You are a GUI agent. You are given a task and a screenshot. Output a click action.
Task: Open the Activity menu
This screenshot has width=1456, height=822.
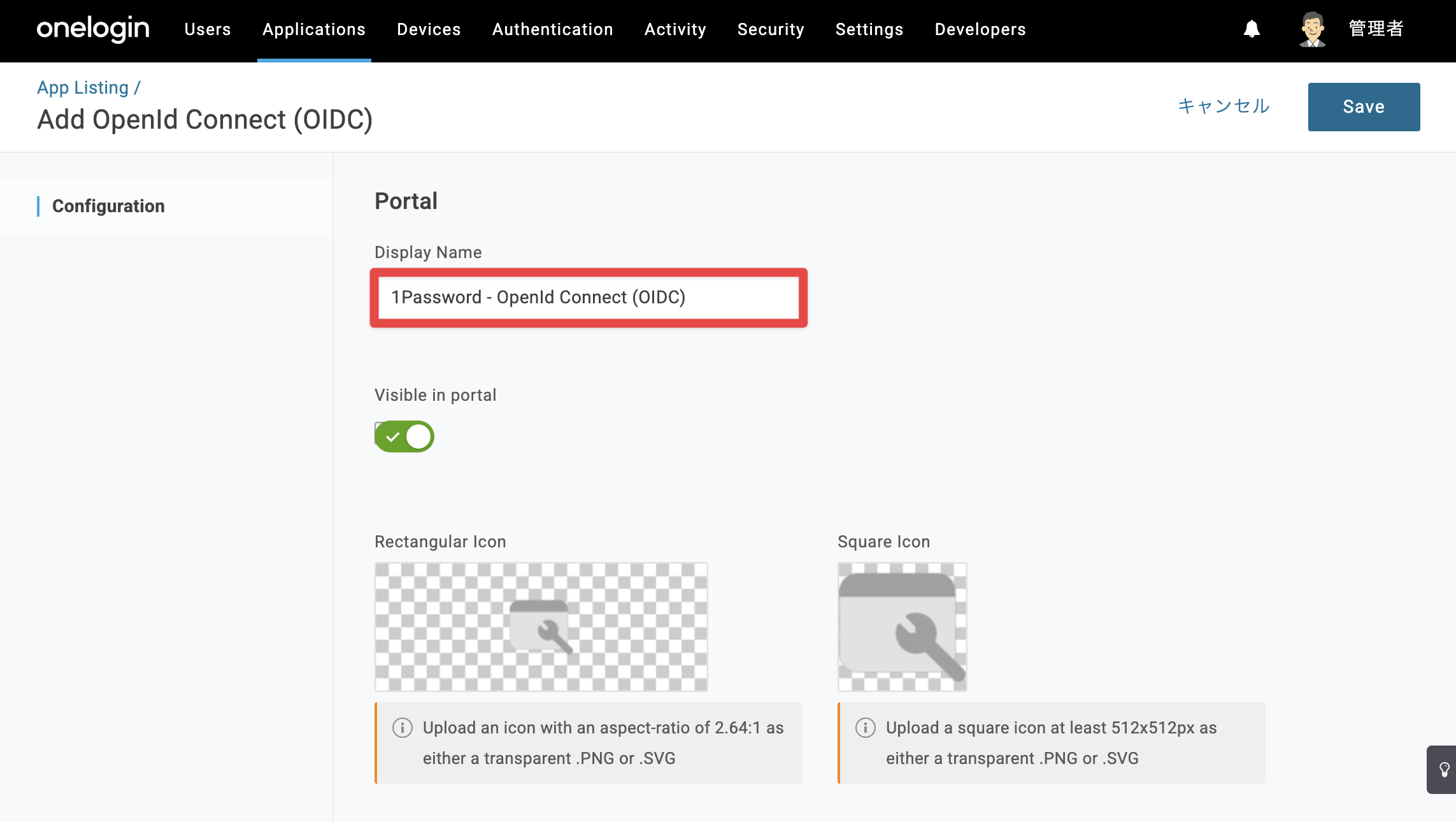(x=675, y=29)
